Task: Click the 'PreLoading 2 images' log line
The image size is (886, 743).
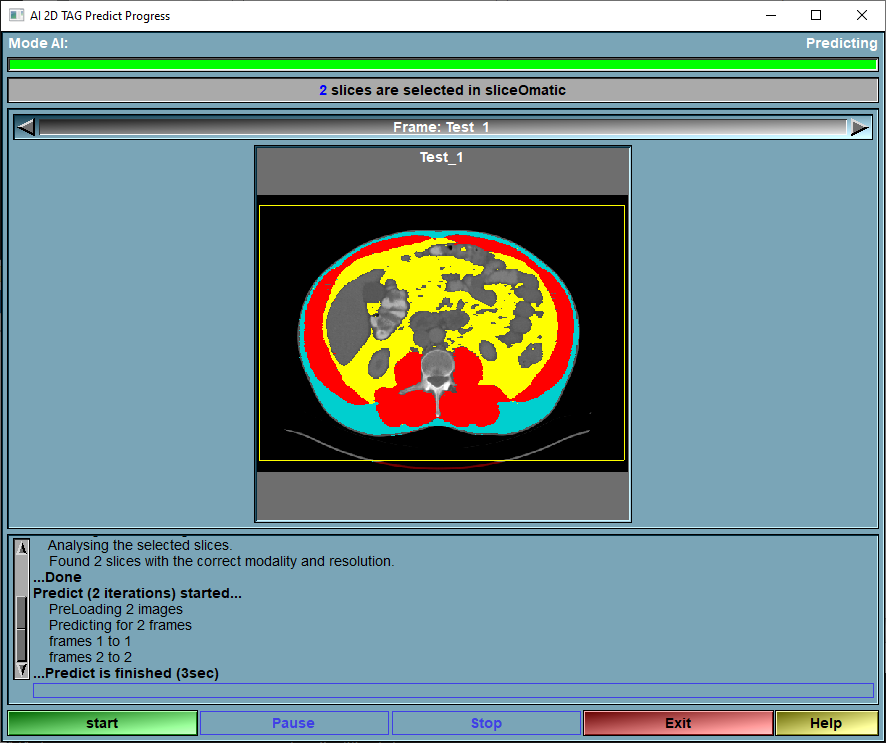Action: pos(116,609)
